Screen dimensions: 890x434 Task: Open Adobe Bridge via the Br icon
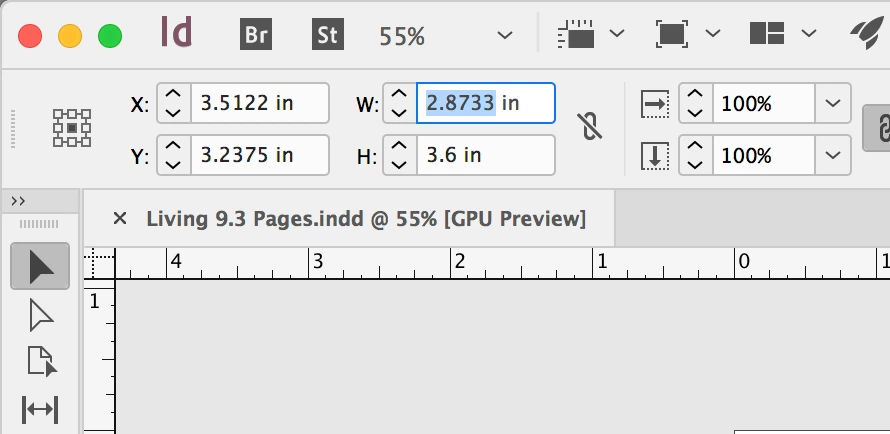coord(255,34)
